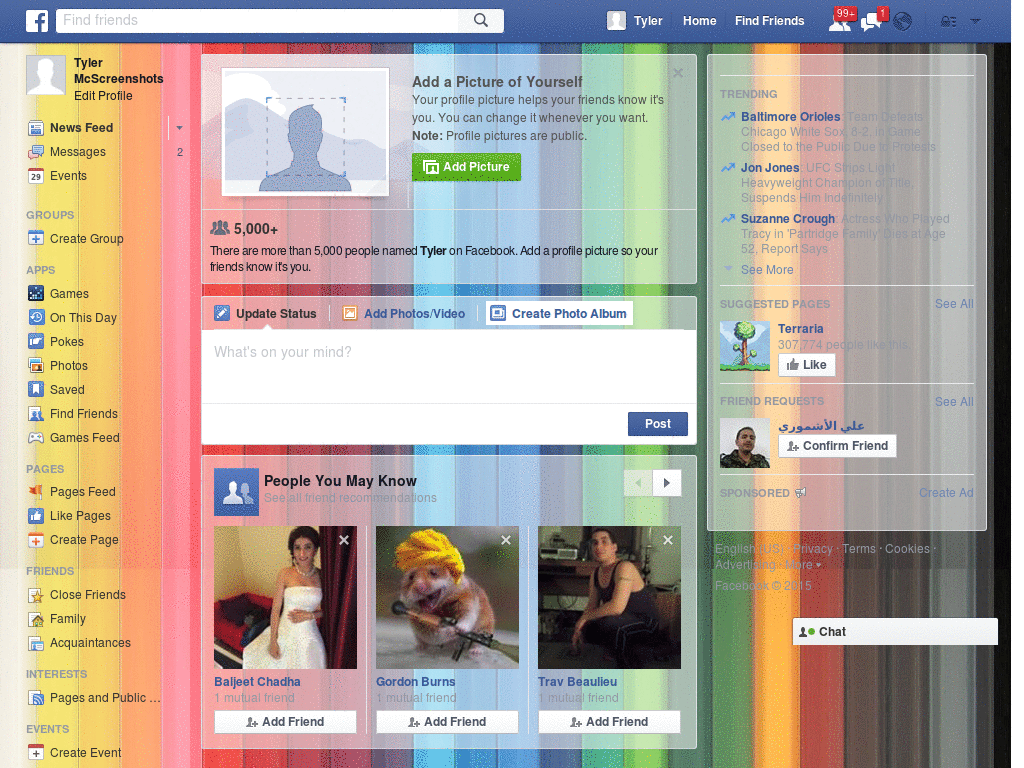Open Baltimore Orioles trending topic
The width and height of the screenshot is (1024, 768).
[790, 117]
